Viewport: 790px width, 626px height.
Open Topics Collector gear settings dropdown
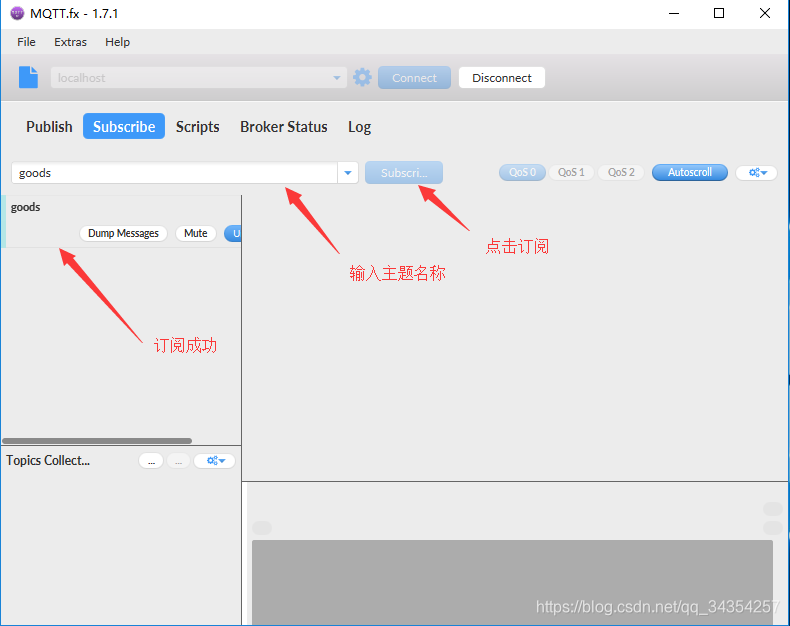coord(215,460)
